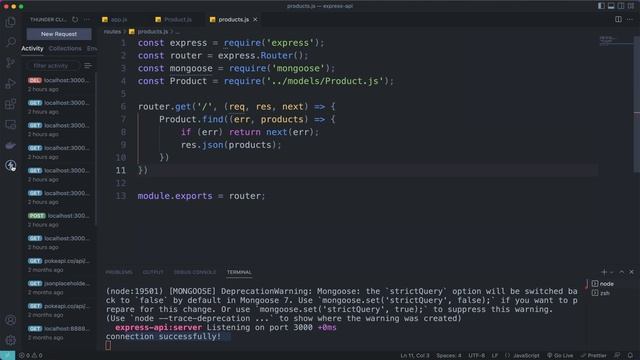Open the Explorer view in activity bar
The height and width of the screenshot is (360, 640).
point(11,22)
